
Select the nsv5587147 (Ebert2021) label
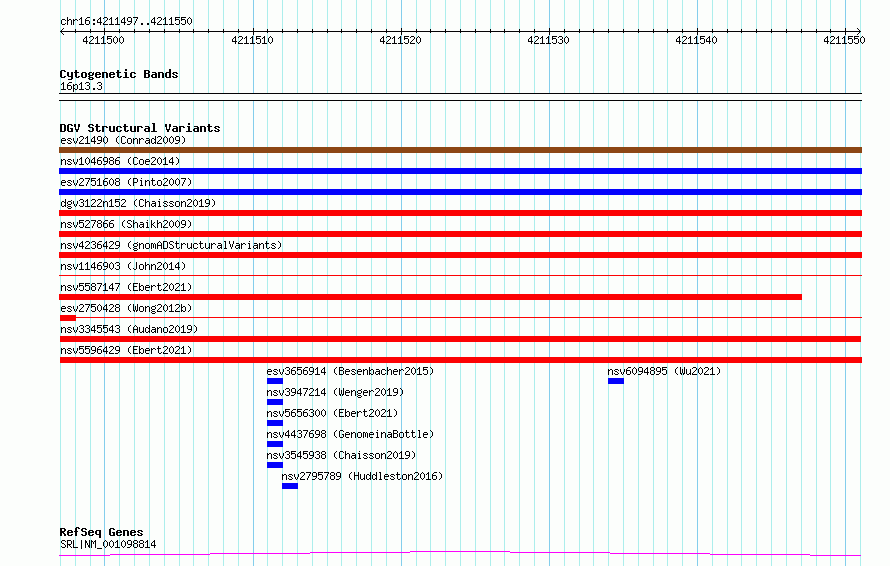(126, 287)
